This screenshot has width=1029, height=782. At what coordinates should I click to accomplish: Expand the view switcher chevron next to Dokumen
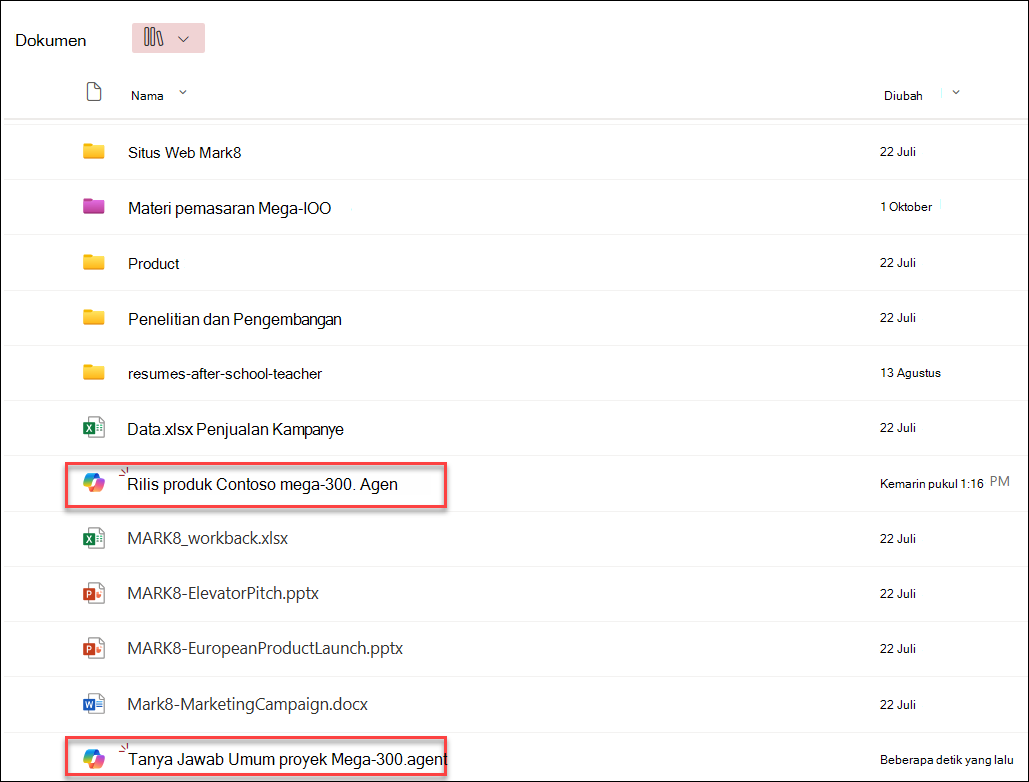(x=184, y=39)
